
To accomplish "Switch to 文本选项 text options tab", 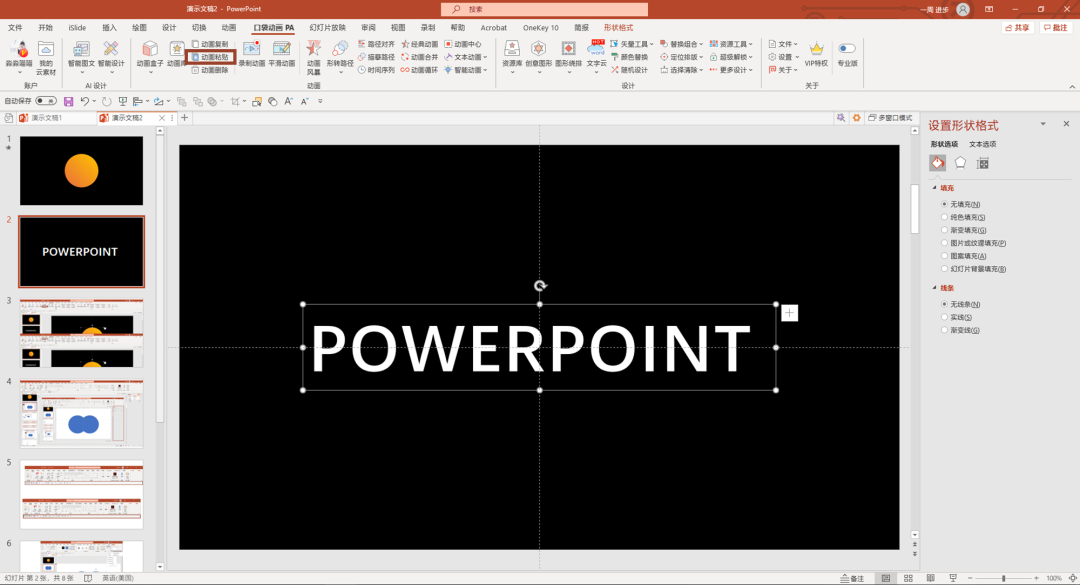I will pyautogui.click(x=982, y=145).
